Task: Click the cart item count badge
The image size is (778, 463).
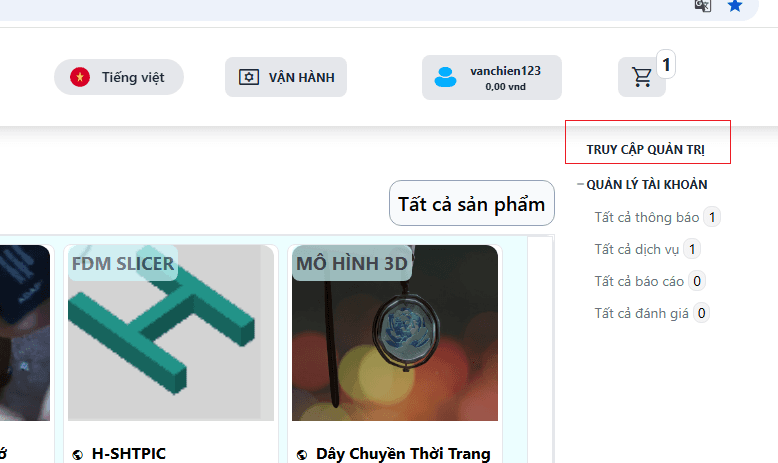Action: click(667, 65)
